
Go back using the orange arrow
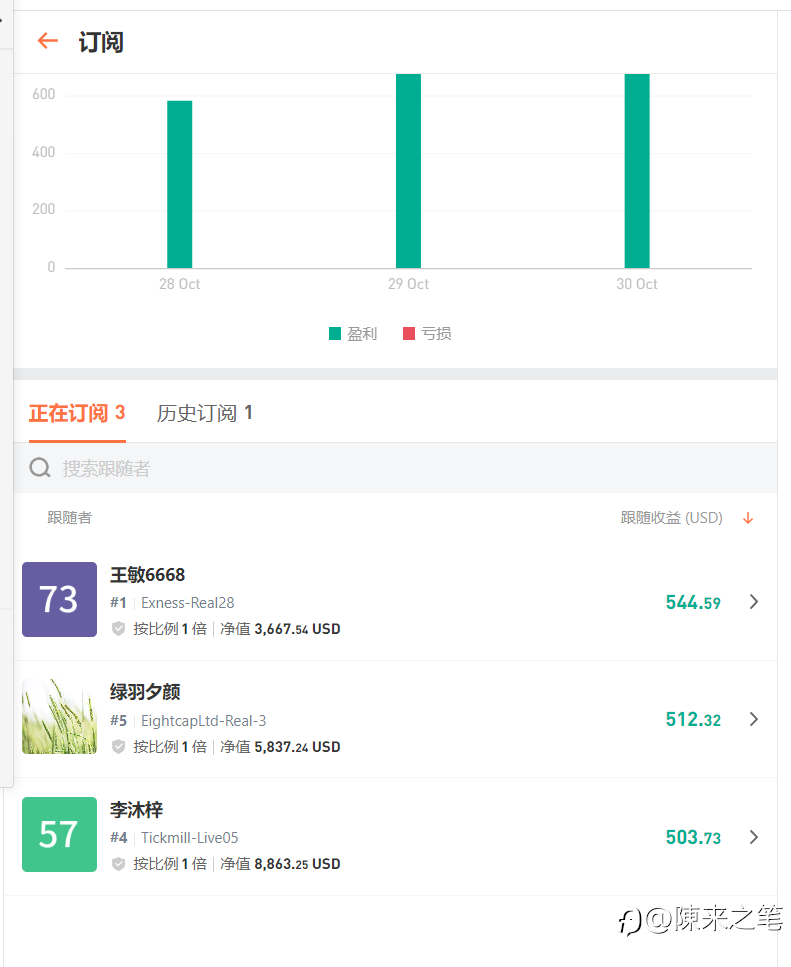[47, 41]
